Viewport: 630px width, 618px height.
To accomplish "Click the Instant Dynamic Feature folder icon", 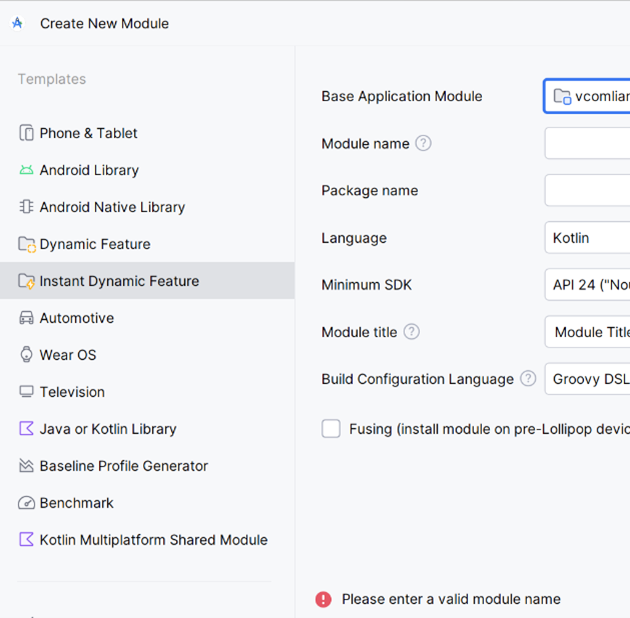I will pyautogui.click(x=27, y=281).
